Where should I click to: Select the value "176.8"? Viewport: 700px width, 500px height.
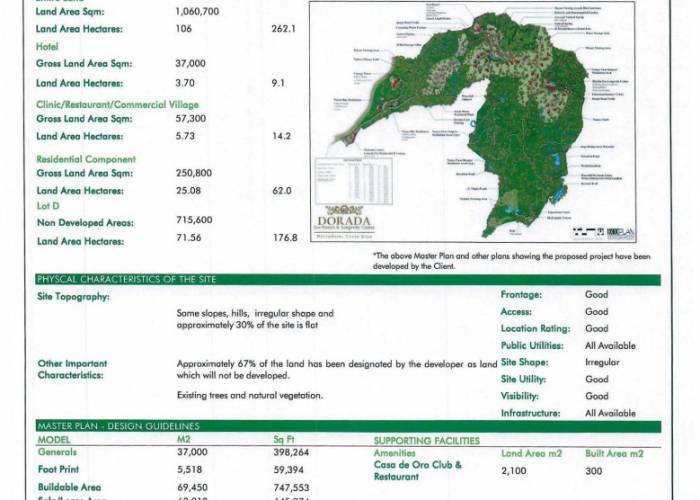coord(285,238)
